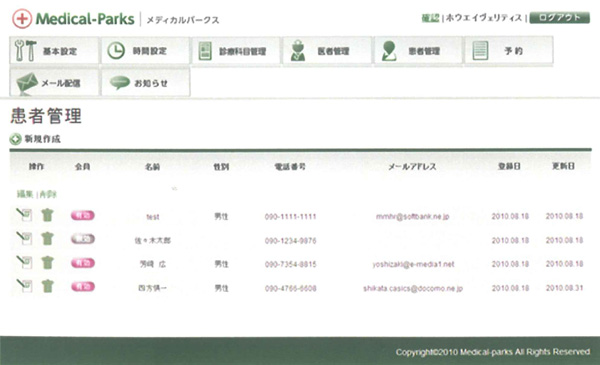The image size is (600, 365).
Task: Click patient name test
Action: click(x=153, y=217)
